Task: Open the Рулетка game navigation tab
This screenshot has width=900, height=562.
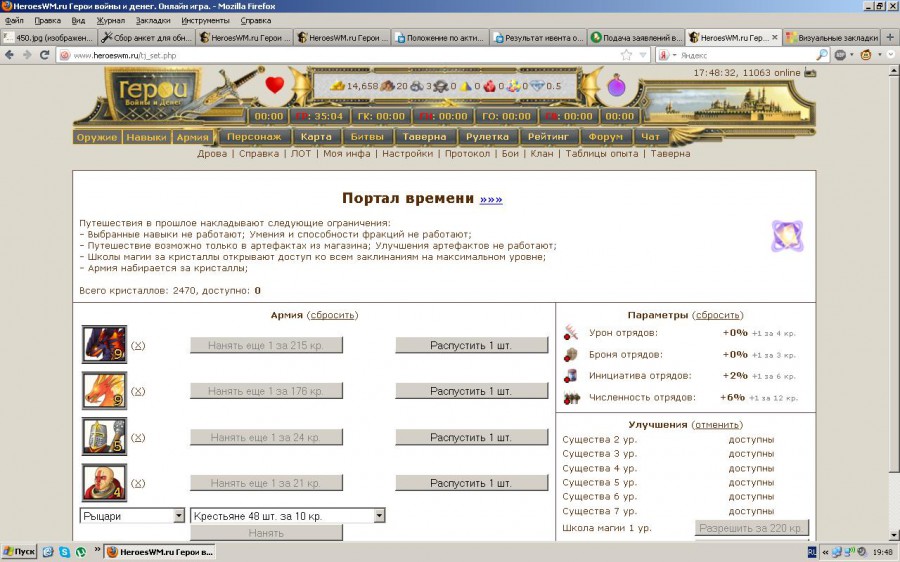Action: coord(488,137)
